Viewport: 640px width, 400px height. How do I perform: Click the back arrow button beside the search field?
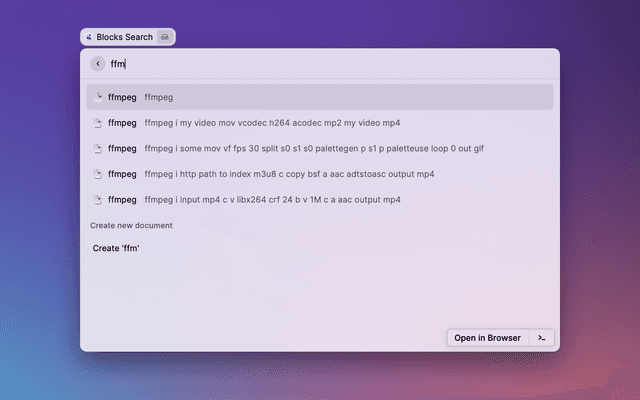(x=98, y=64)
